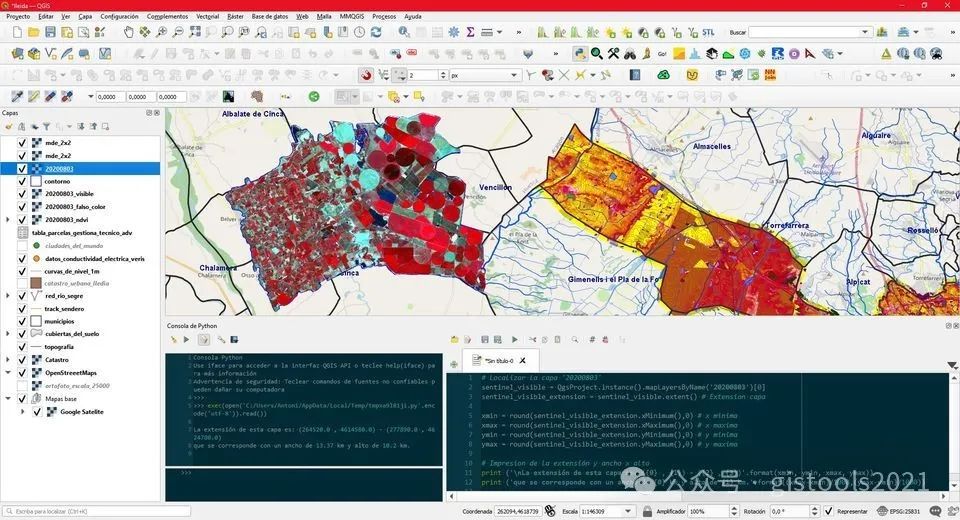Toggle visibility of Google Satelite layer

tap(37, 412)
